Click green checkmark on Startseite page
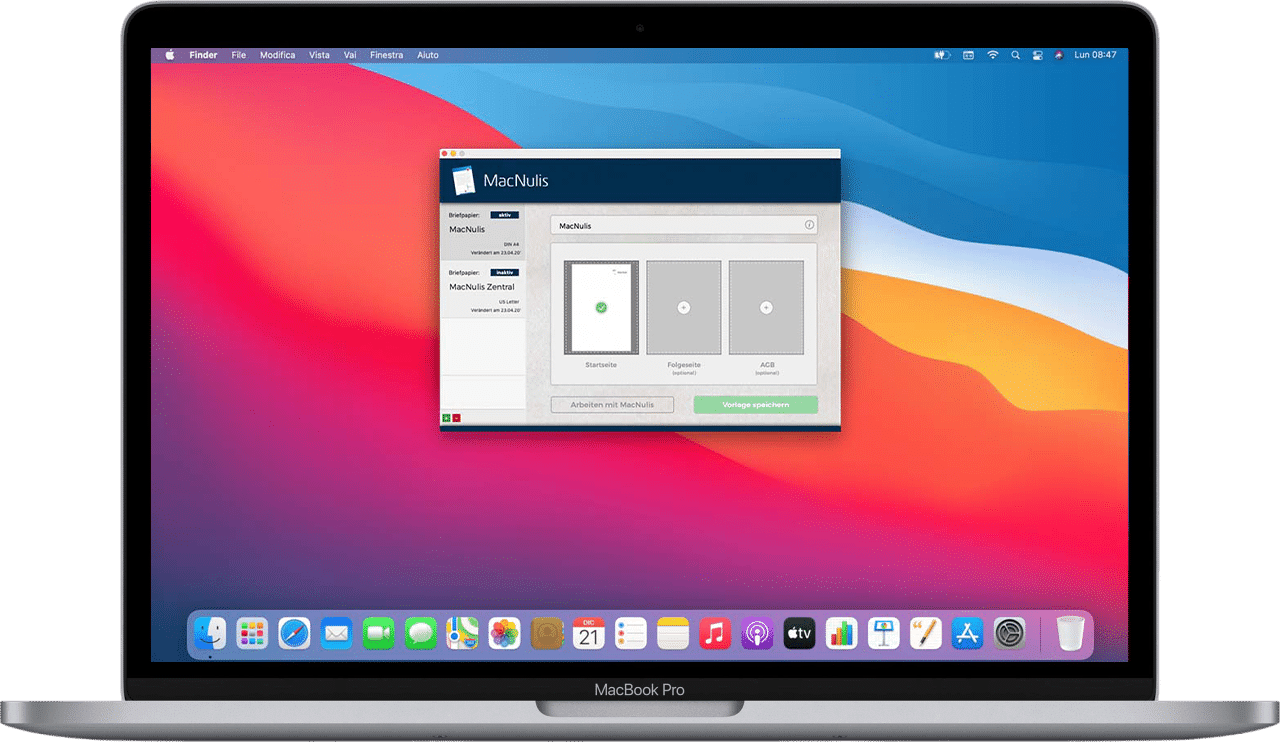The height and width of the screenshot is (742, 1280). click(x=601, y=308)
